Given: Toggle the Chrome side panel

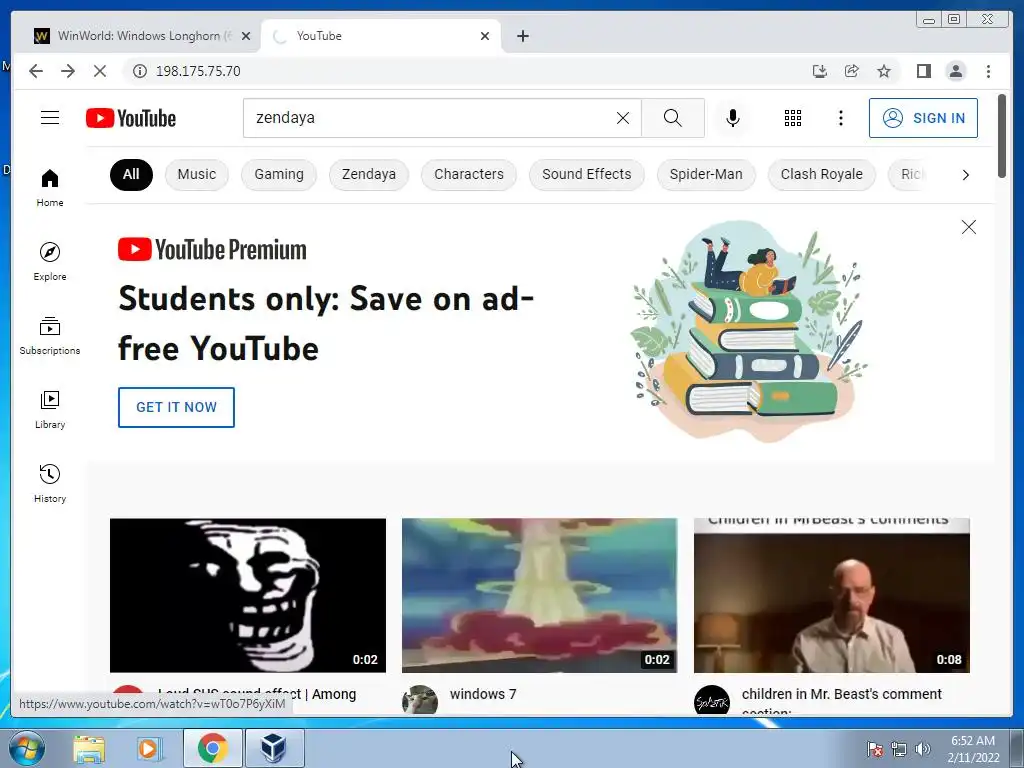Looking at the screenshot, I should click(923, 71).
